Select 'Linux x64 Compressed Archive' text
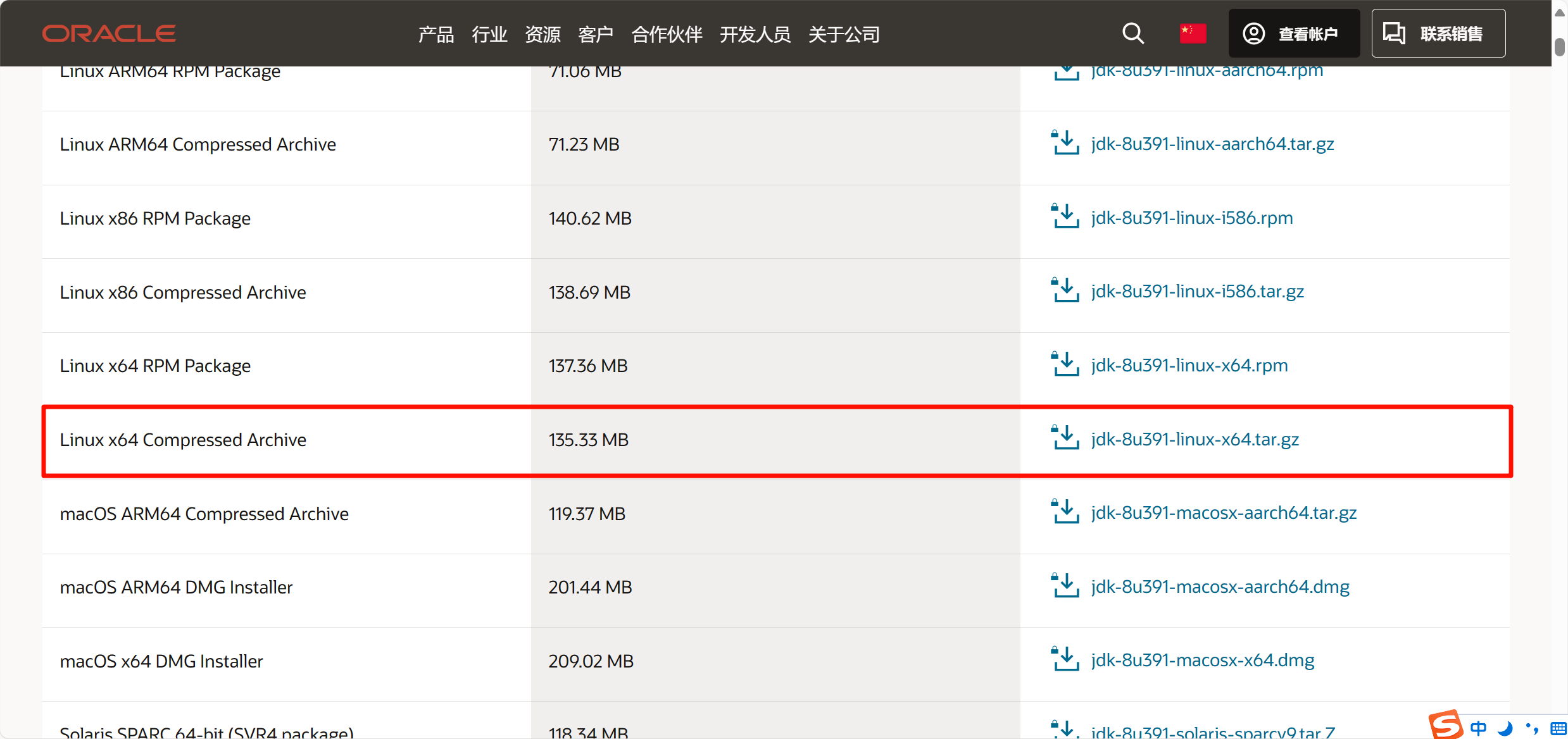The image size is (1568, 739). click(x=183, y=440)
